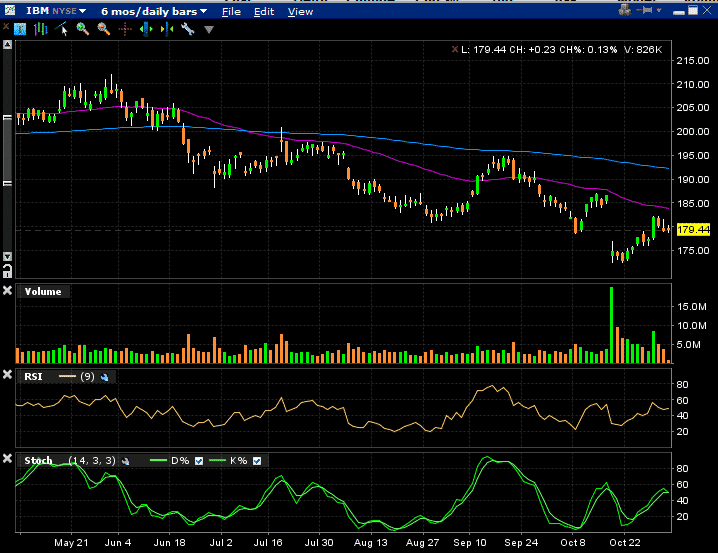Close the Volume panel
This screenshot has width=718, height=553.
tap(7, 290)
